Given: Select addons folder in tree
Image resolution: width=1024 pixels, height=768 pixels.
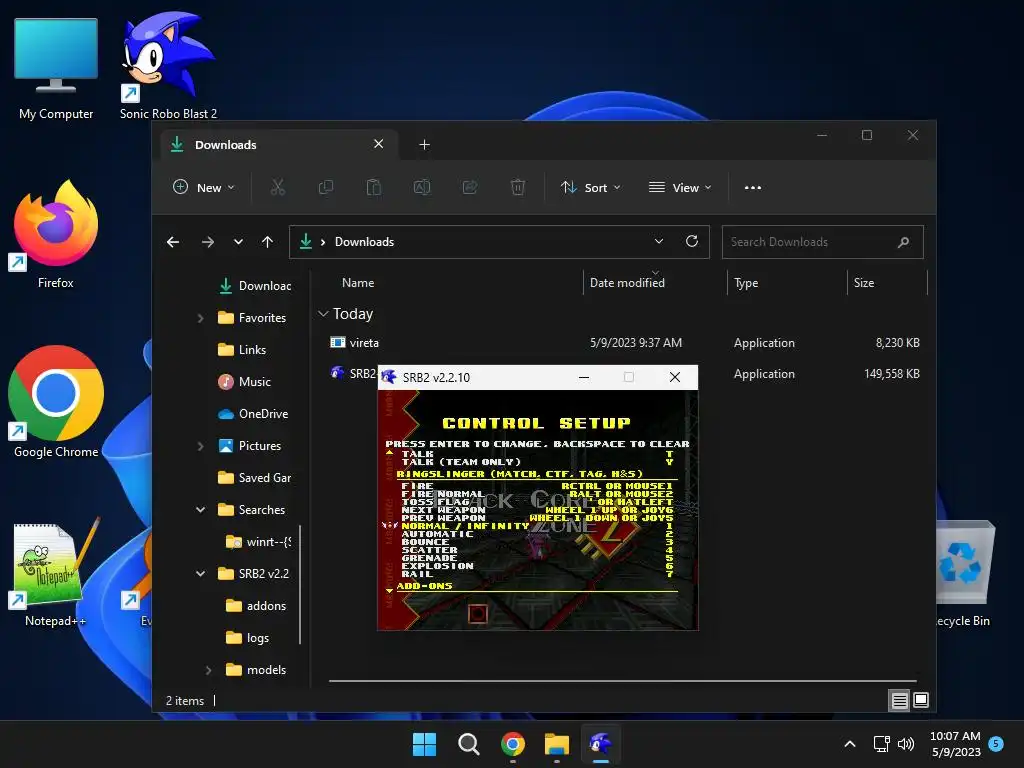Looking at the screenshot, I should (x=256, y=606).
